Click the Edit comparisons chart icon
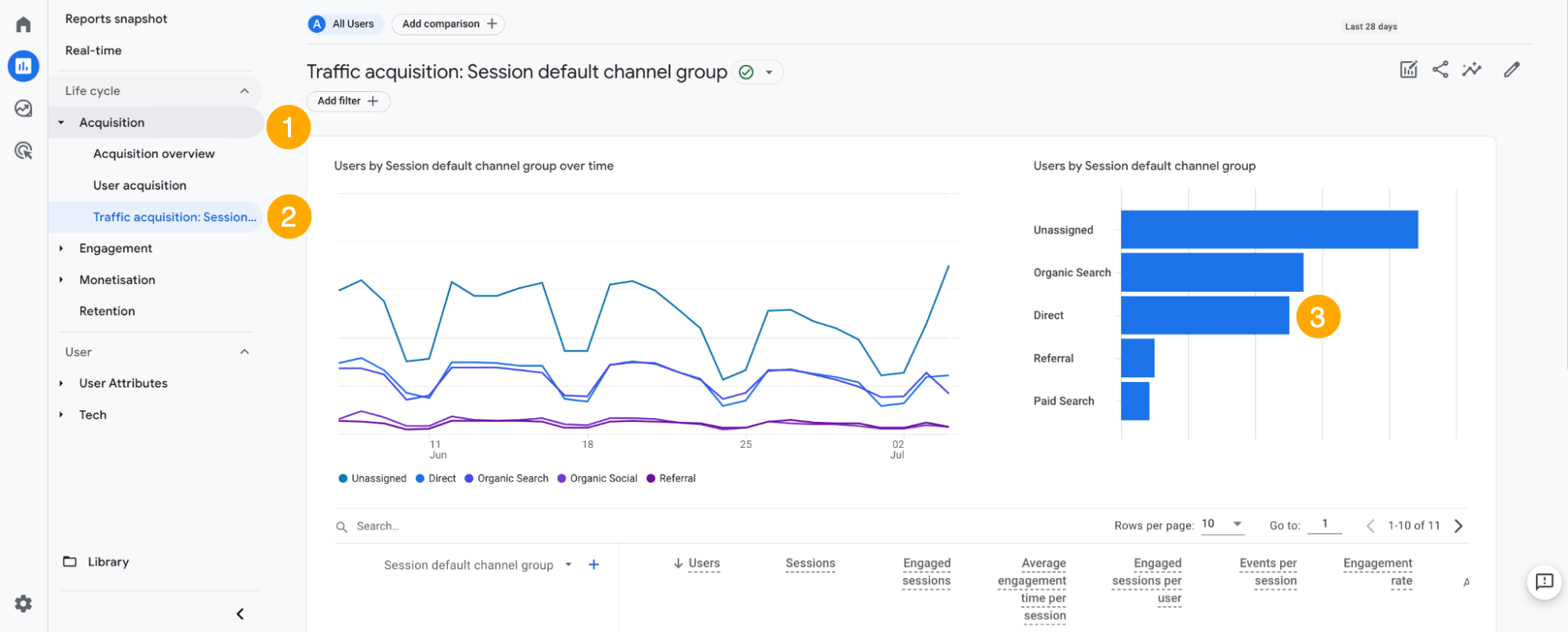This screenshot has height=633, width=1568. coord(1409,69)
